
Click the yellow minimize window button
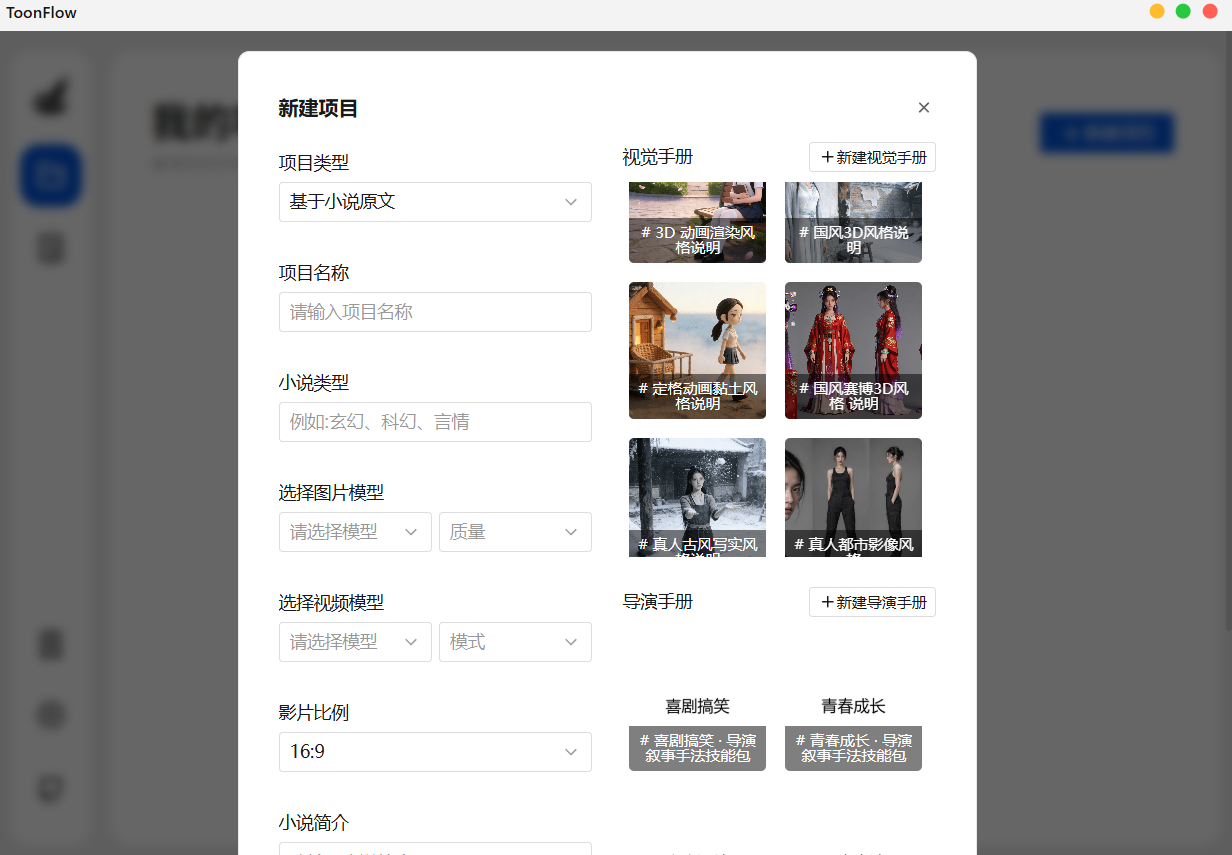(1157, 11)
